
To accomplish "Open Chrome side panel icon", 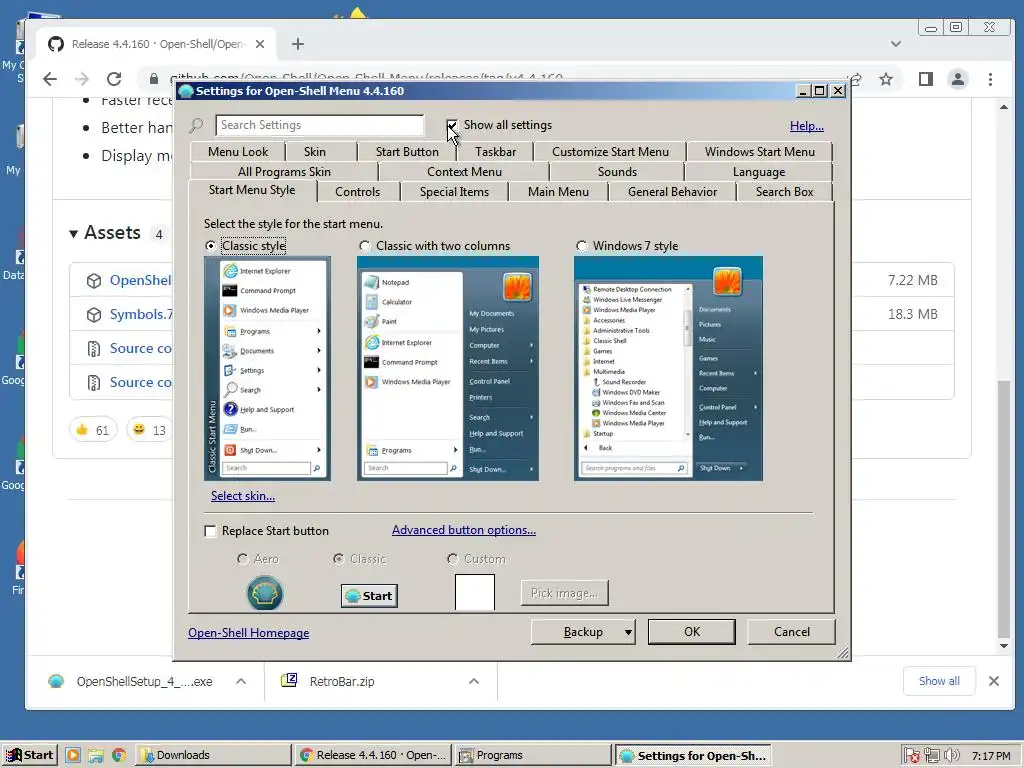I will tap(925, 79).
